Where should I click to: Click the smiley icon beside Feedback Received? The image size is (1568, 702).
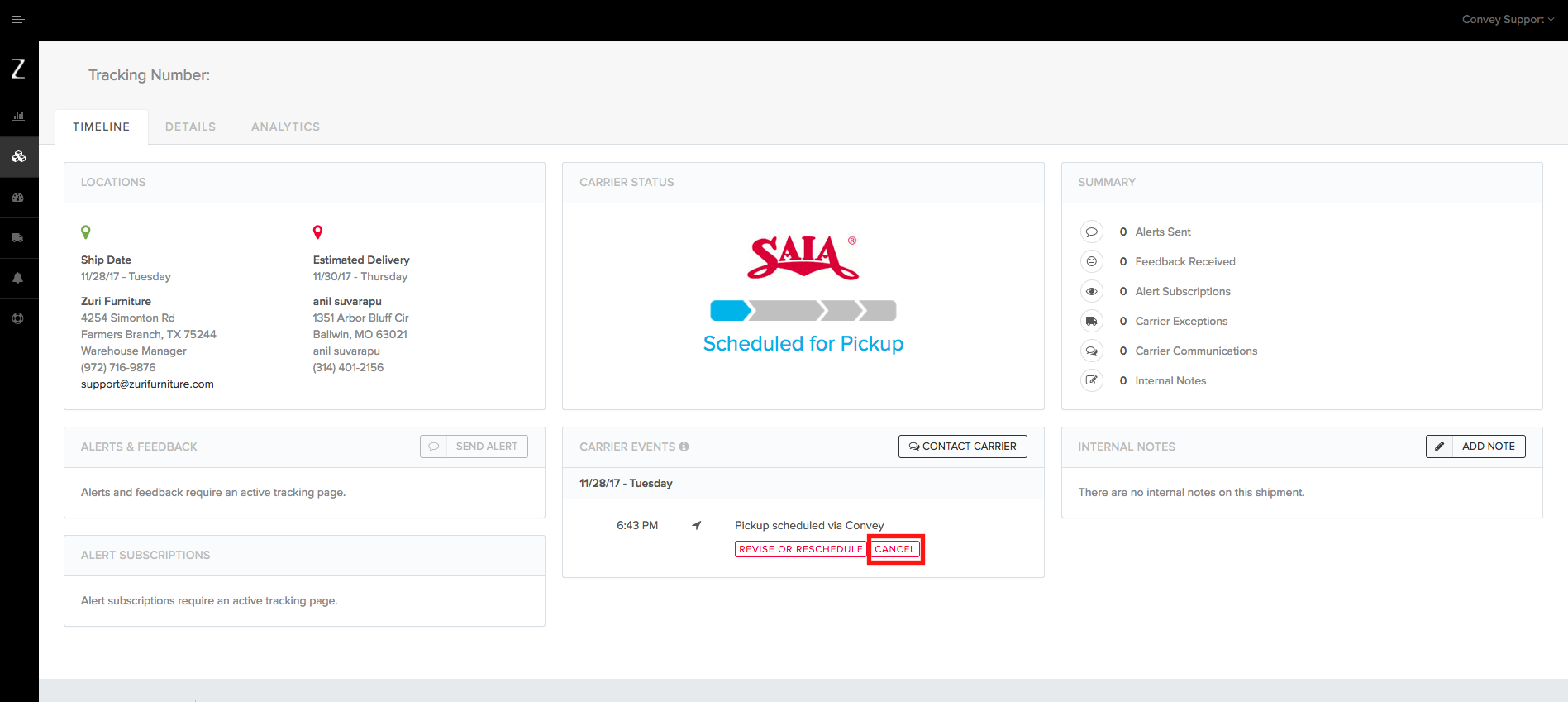pyautogui.click(x=1092, y=262)
